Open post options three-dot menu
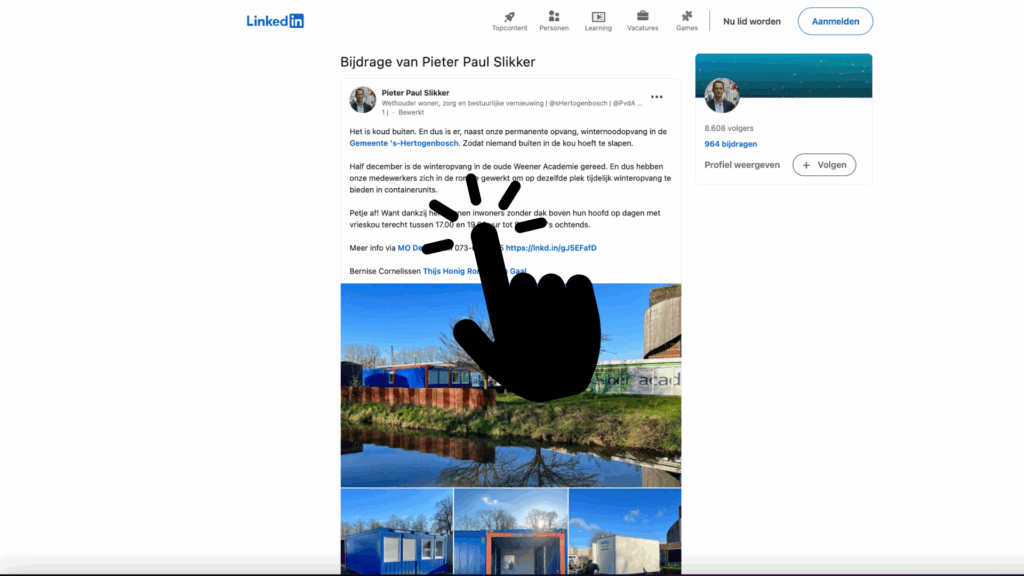 [x=657, y=97]
